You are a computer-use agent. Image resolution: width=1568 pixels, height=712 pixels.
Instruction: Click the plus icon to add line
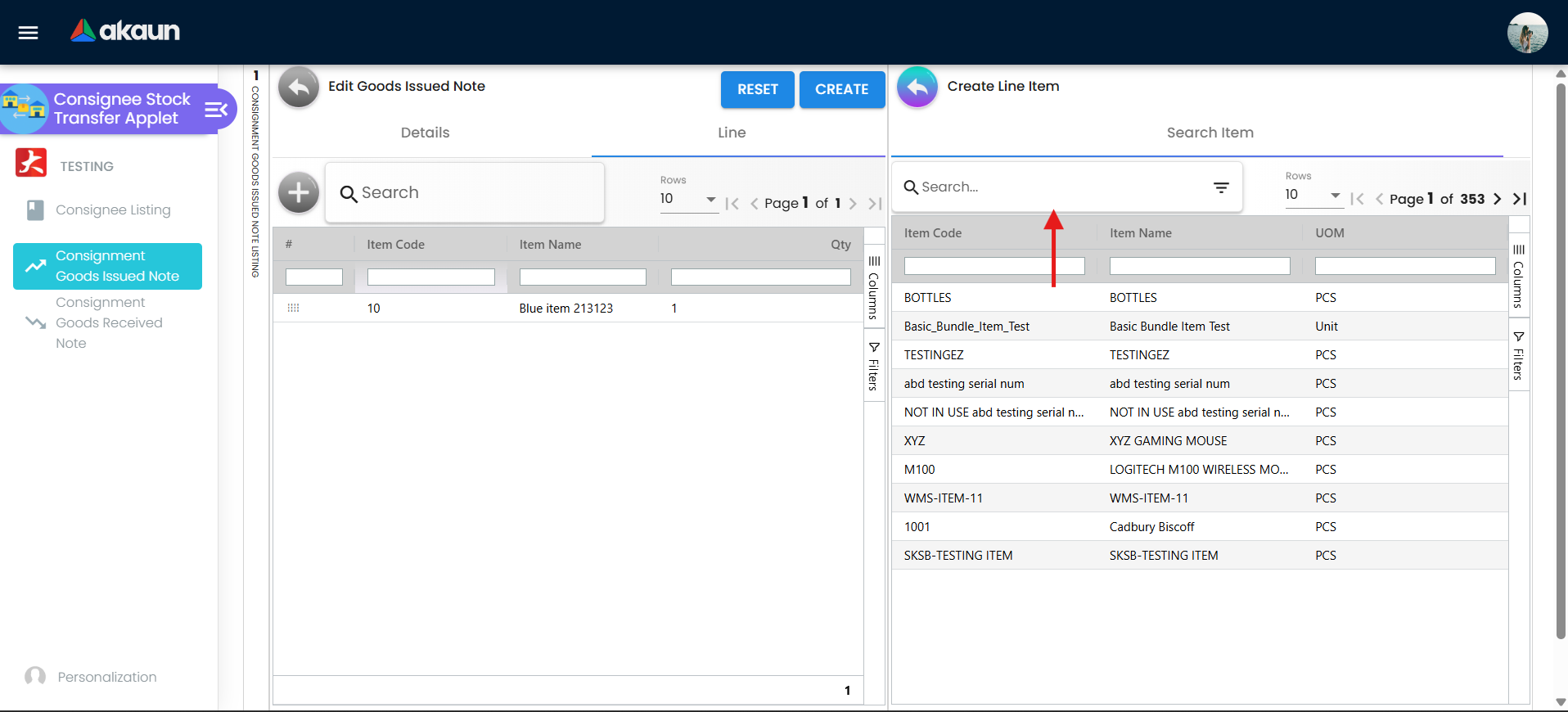299,192
